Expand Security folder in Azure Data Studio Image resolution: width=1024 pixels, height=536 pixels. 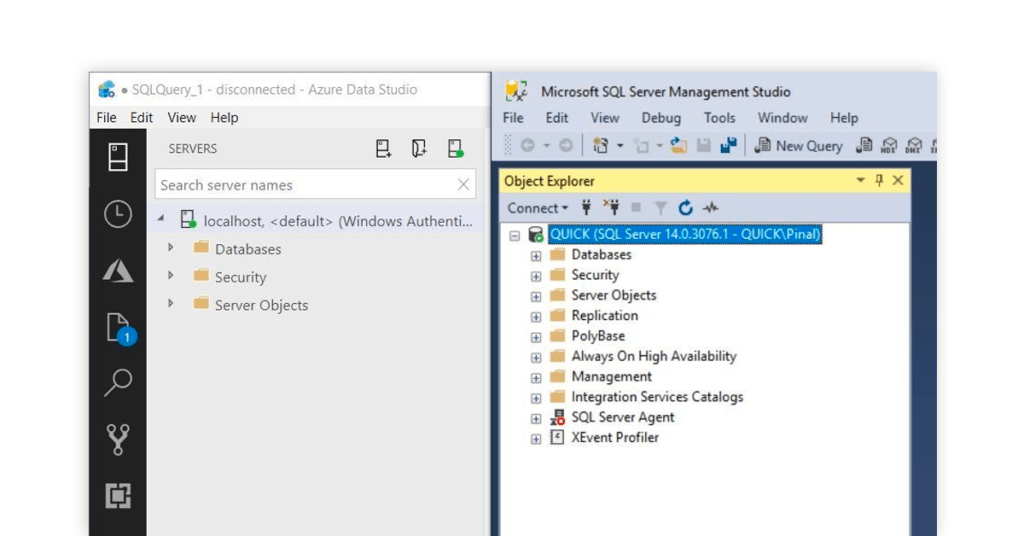170,276
